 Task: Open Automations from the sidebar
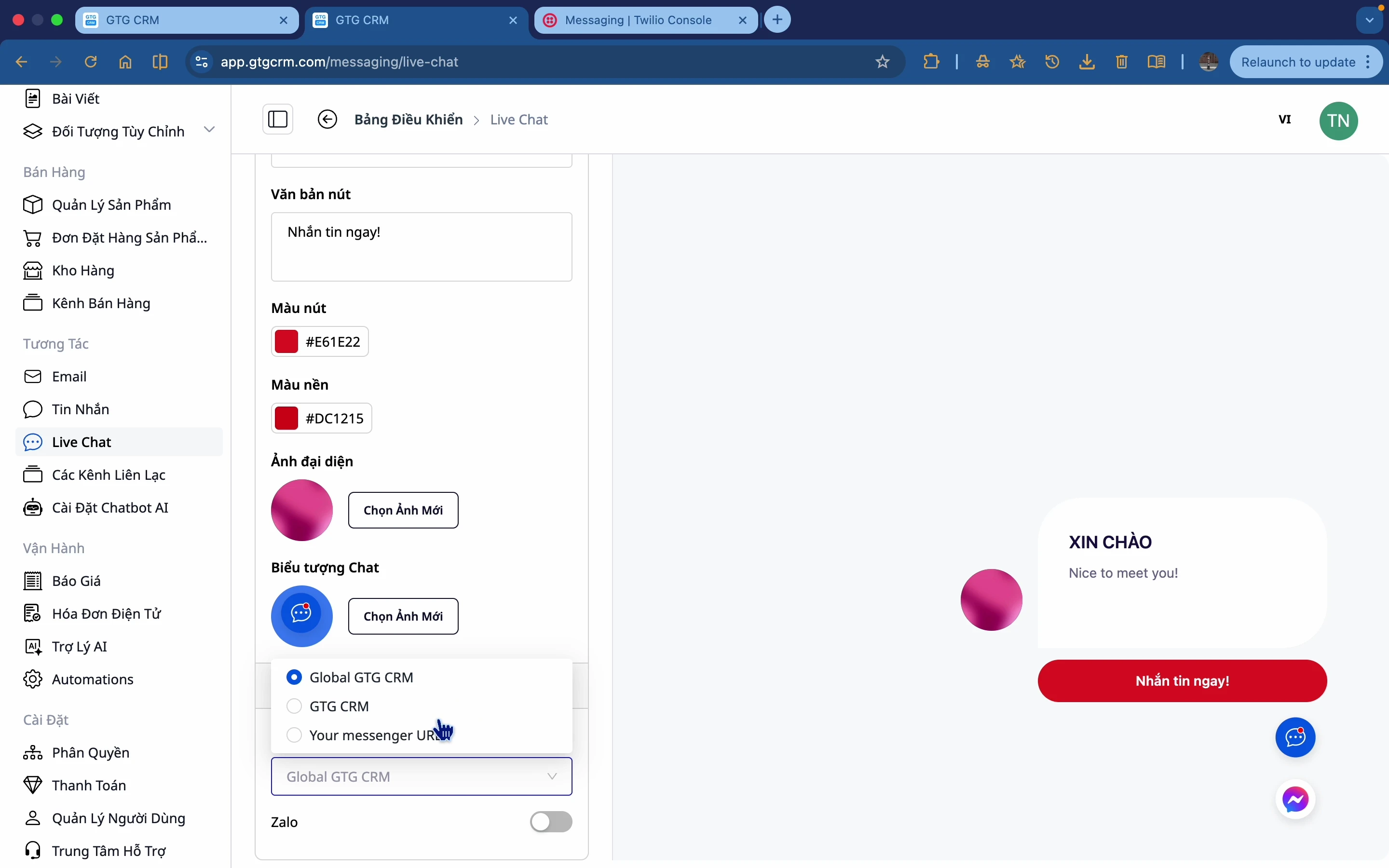[93, 679]
